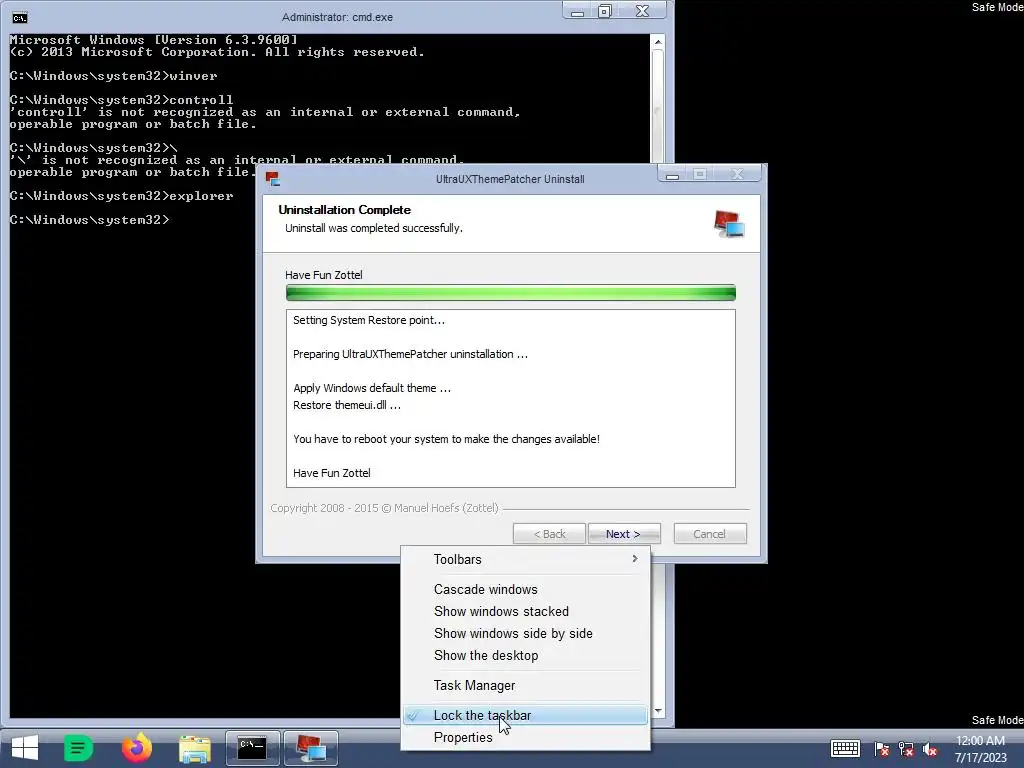
Task: Choose Show the desktop
Action: coord(526,655)
